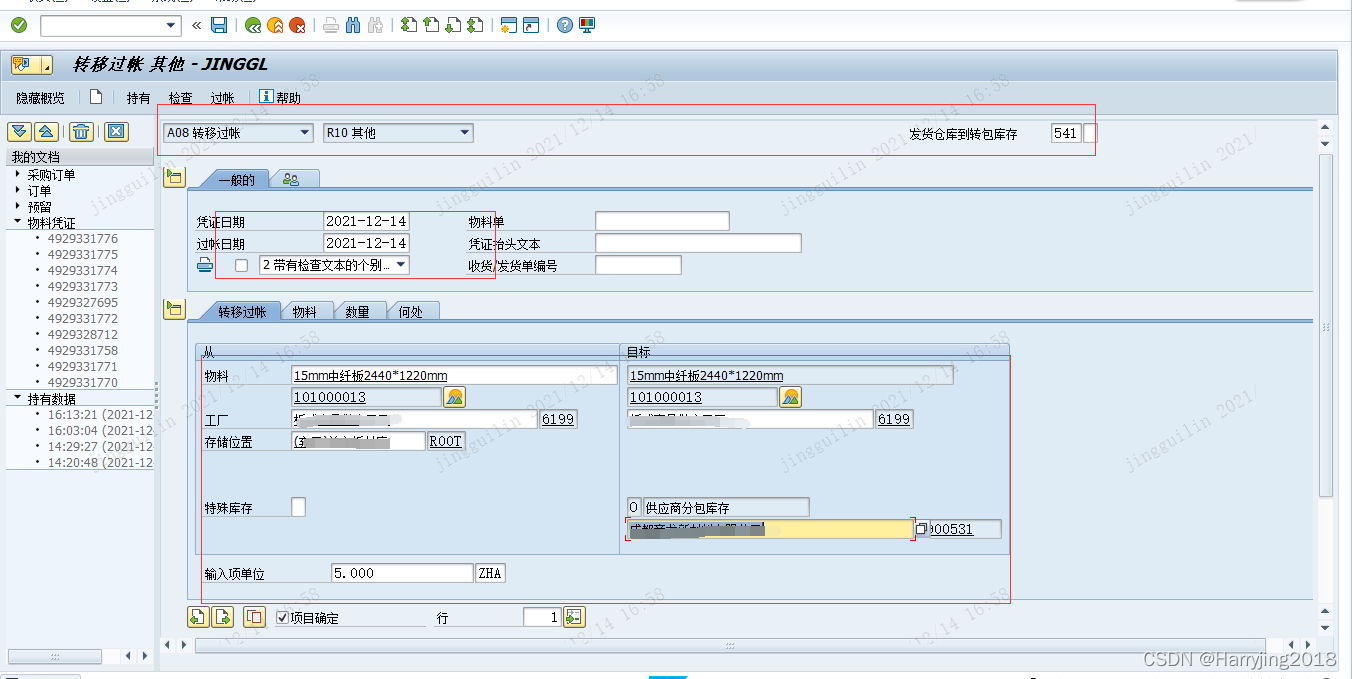Switch to the 何处 item tab

[411, 312]
